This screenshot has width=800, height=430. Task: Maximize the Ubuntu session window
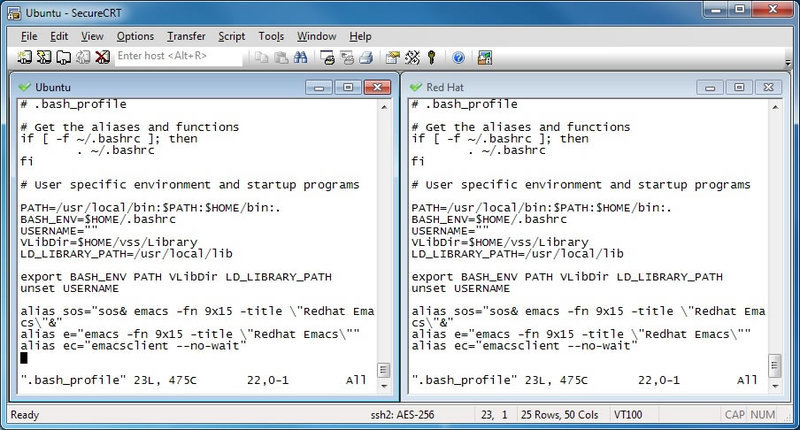(348, 87)
